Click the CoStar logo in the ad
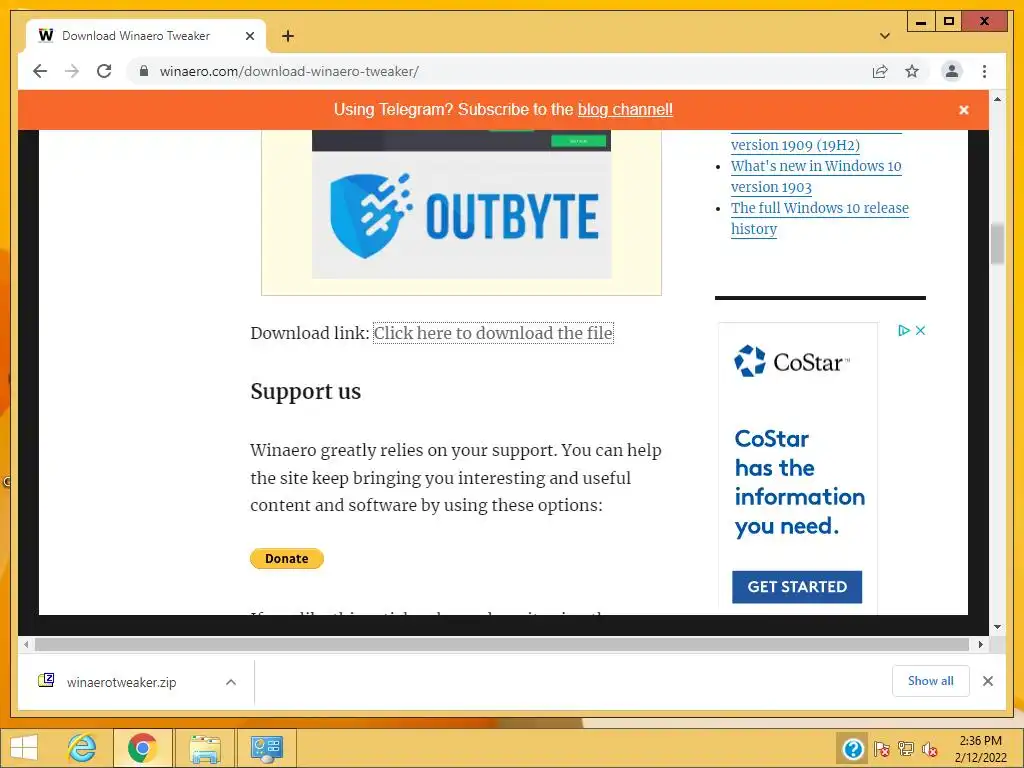Image resolution: width=1024 pixels, height=768 pixels. tap(792, 361)
